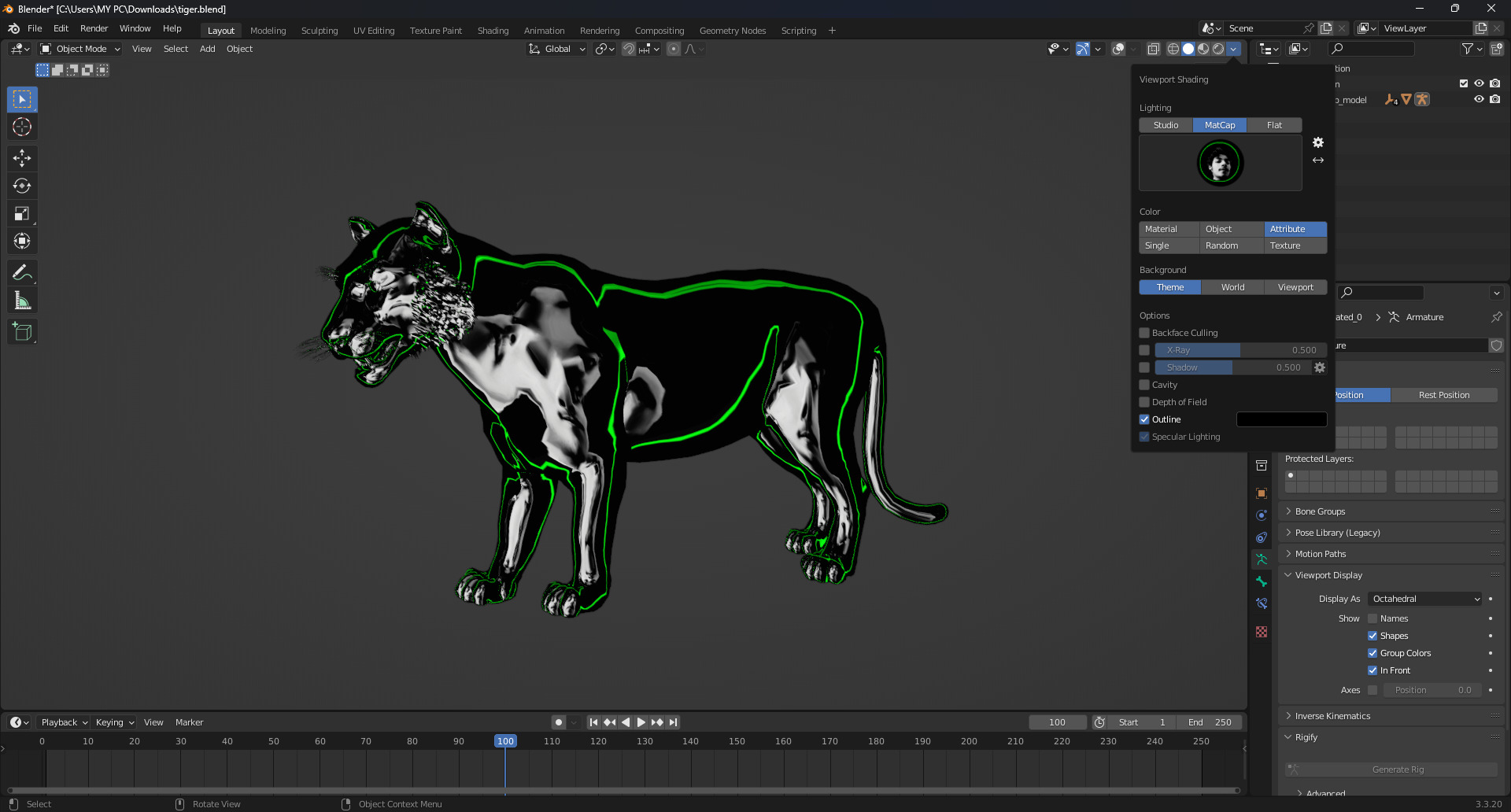Toggle viewport gizmo display icon
Screen dimensions: 1511x812
coord(1083,49)
